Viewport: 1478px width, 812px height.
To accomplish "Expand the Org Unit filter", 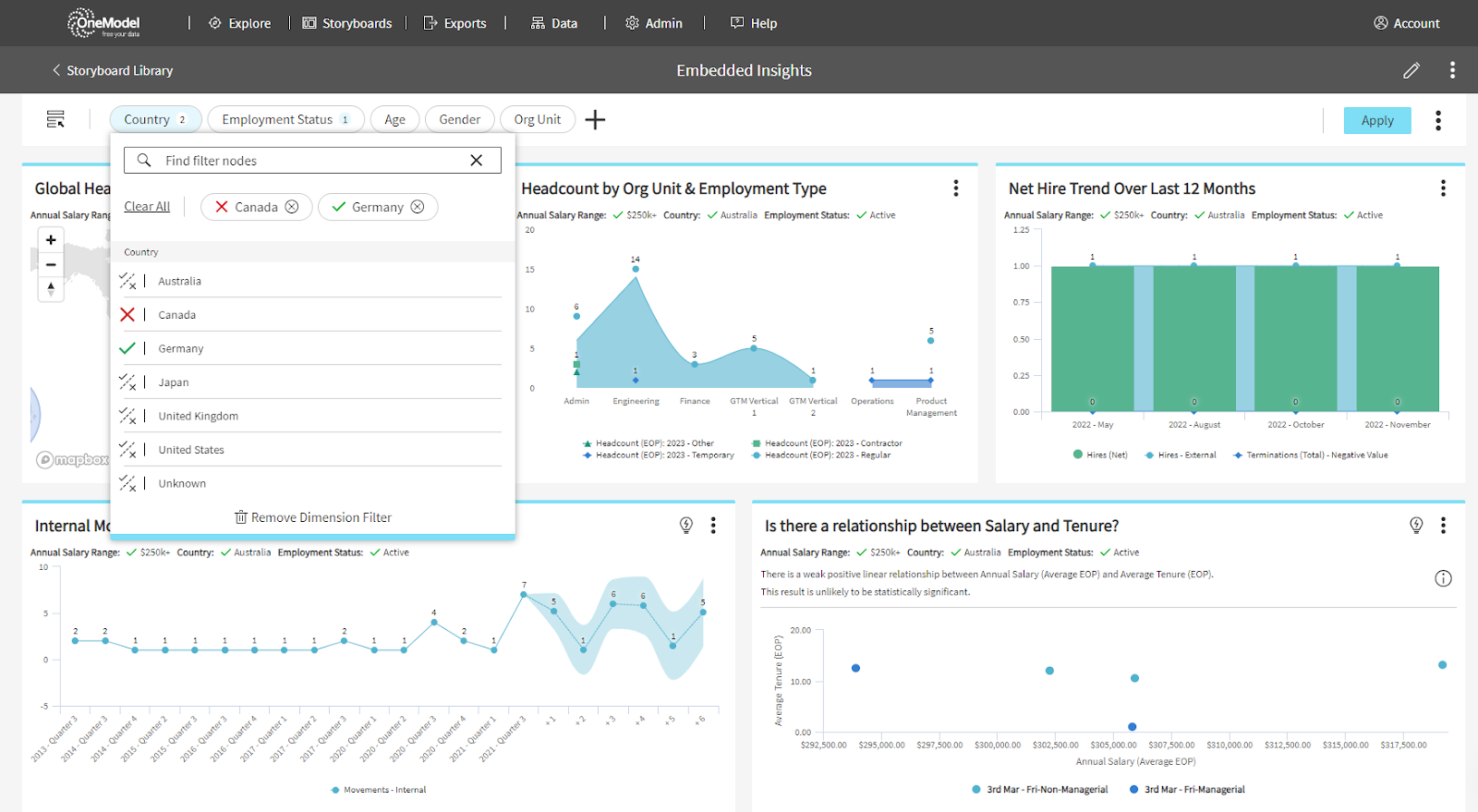I will 537,119.
